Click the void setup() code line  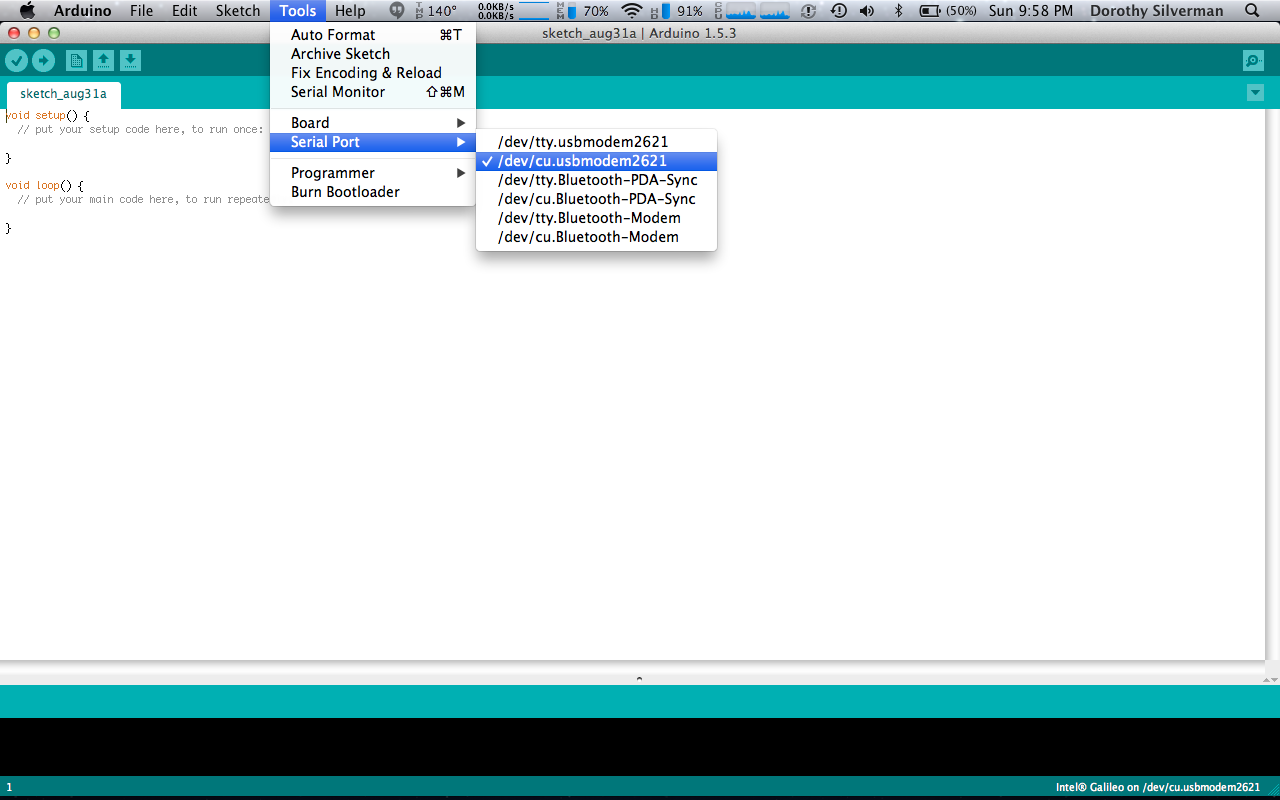pos(47,116)
